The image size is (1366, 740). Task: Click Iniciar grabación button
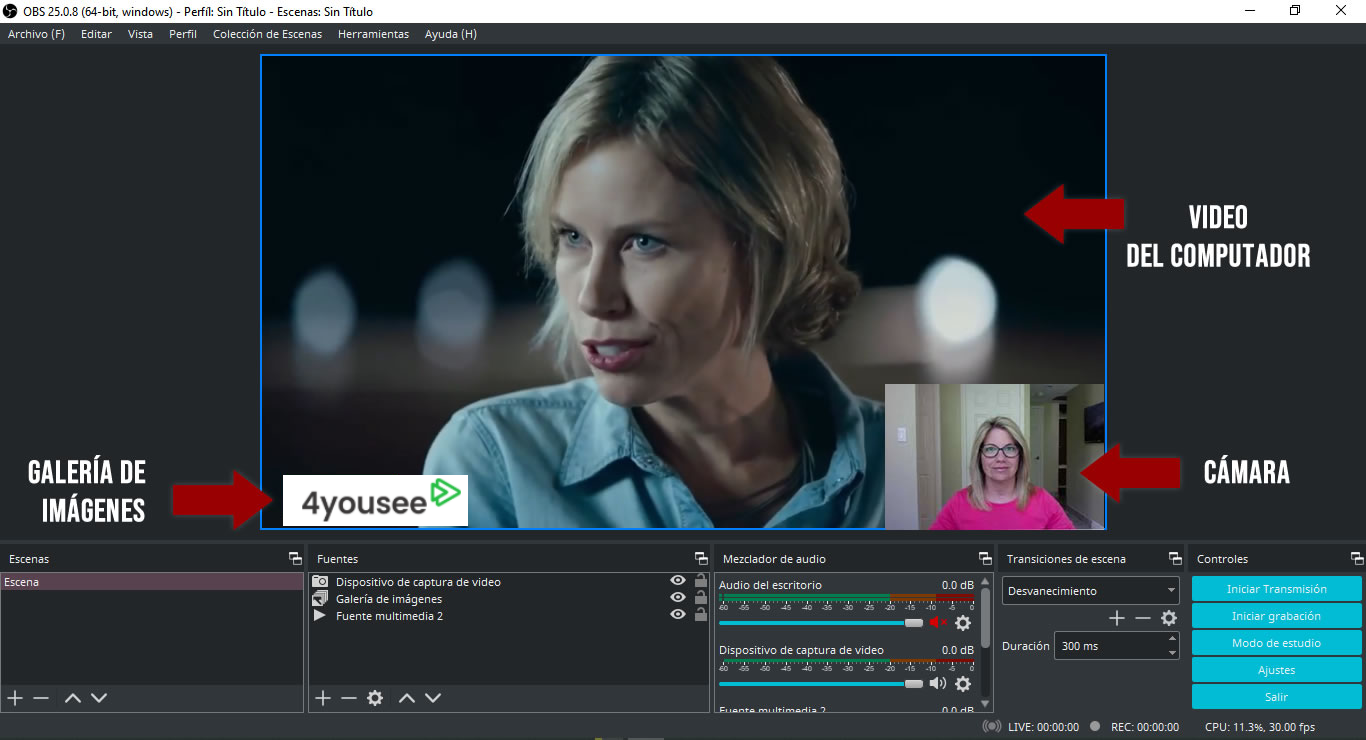tap(1277, 616)
